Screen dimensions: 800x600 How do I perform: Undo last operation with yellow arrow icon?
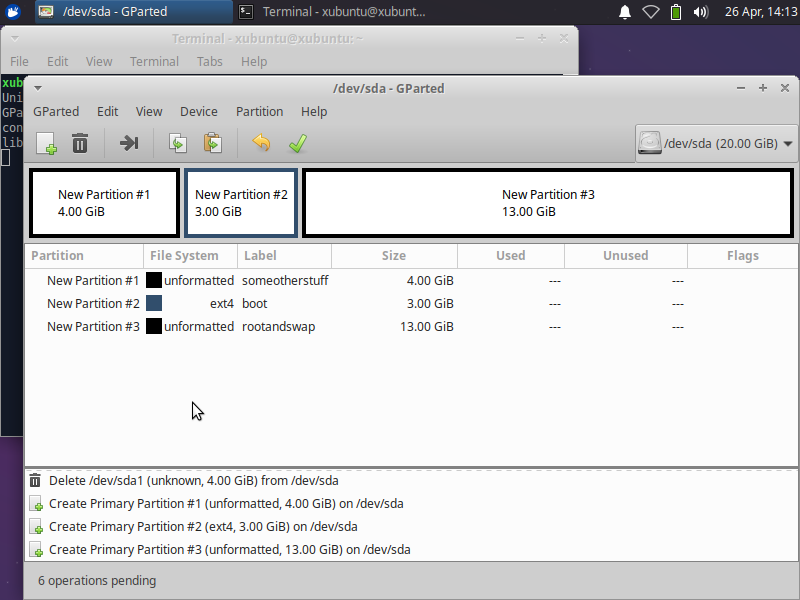pyautogui.click(x=261, y=143)
